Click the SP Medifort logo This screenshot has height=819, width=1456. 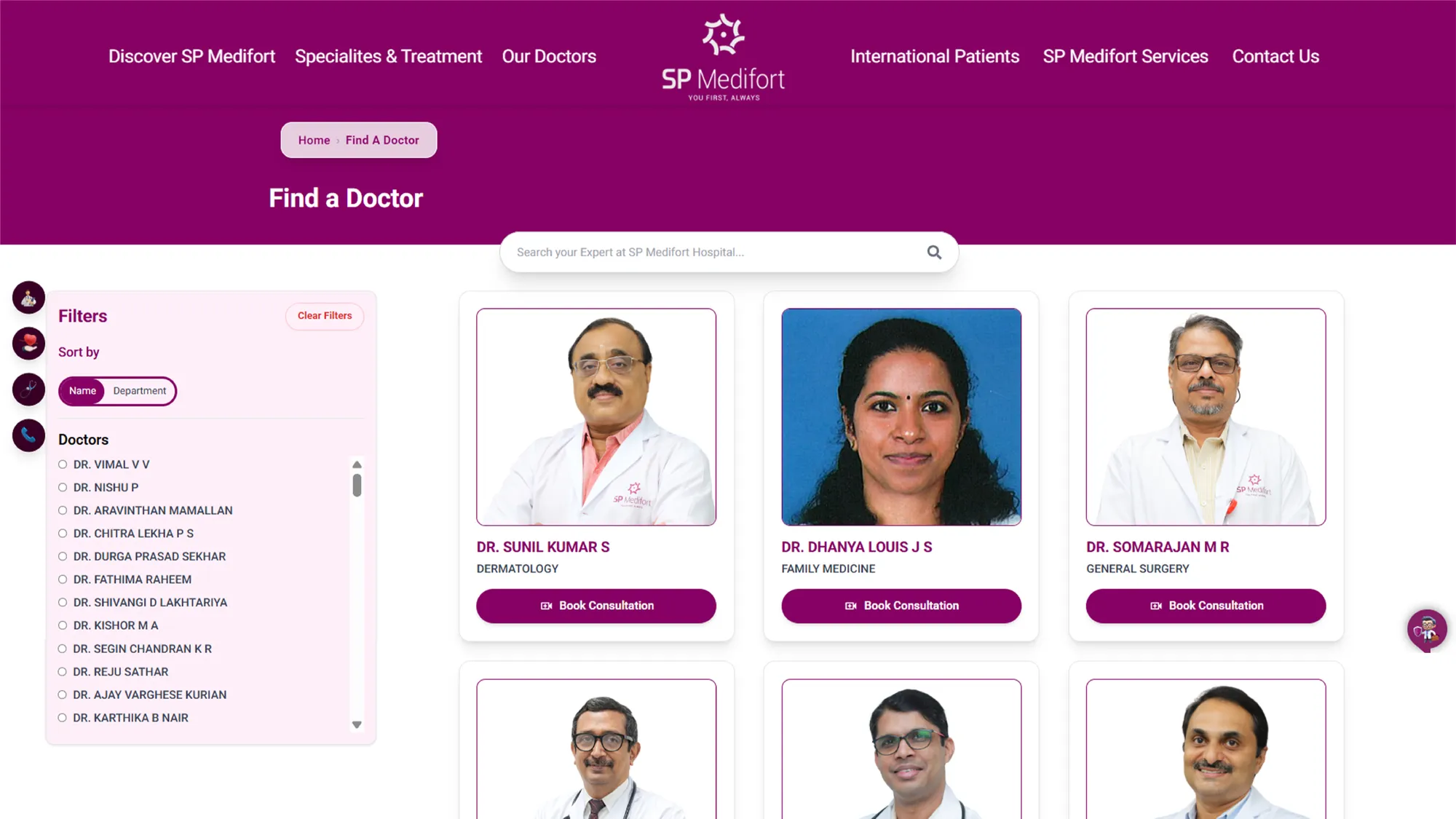723,58
